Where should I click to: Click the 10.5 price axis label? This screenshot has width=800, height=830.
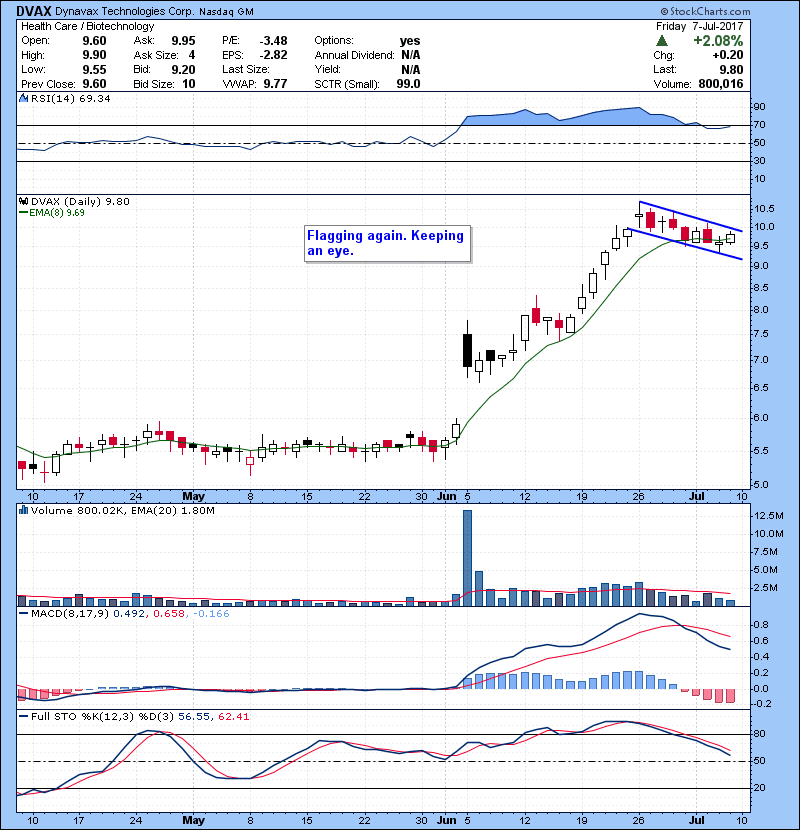click(x=764, y=209)
